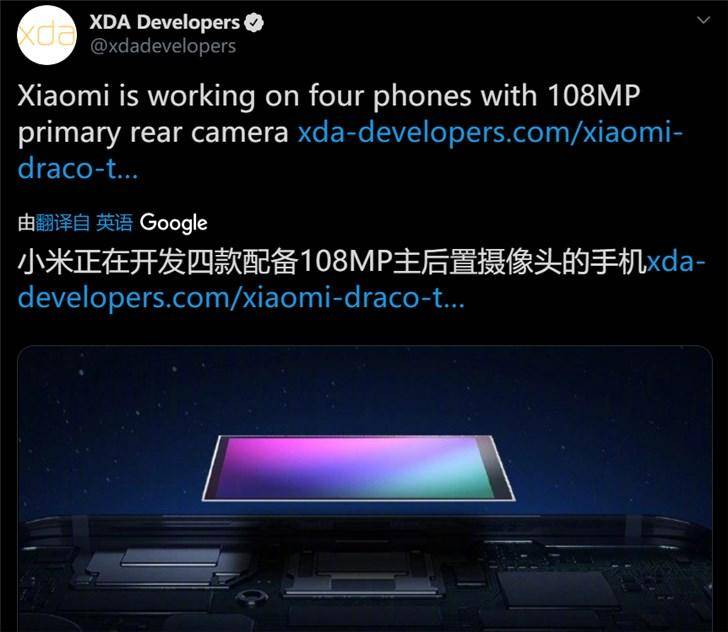This screenshot has height=632, width=728.
Task: Click the phone circuit board in the image
Action: (365, 573)
